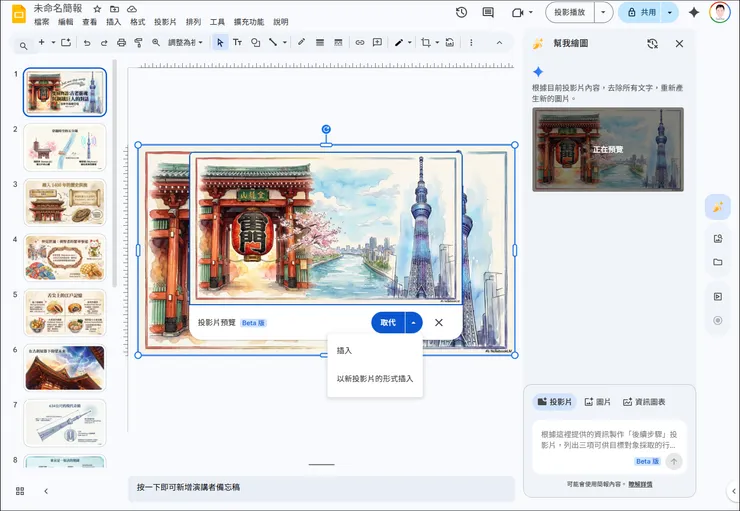Image resolution: width=740 pixels, height=511 pixels.
Task: Open the 瞭解詳情 link
Action: coord(640,484)
